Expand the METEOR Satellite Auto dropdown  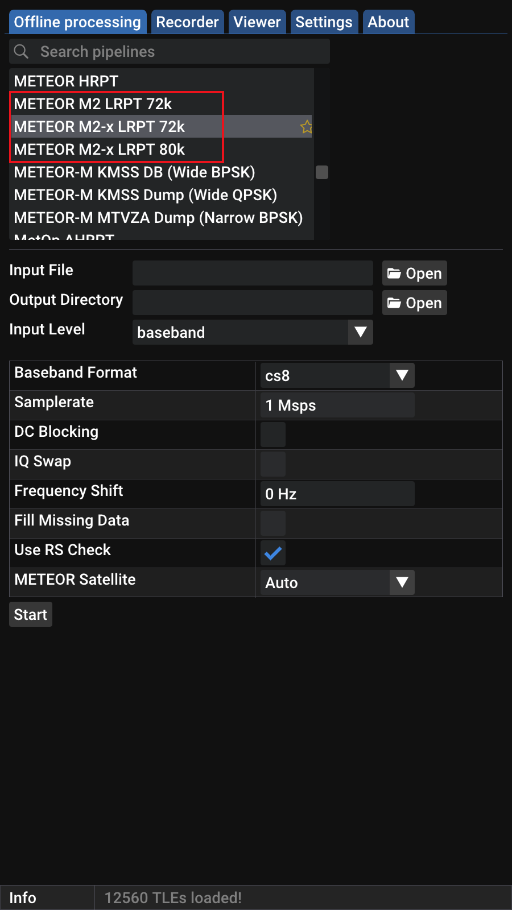[337, 582]
